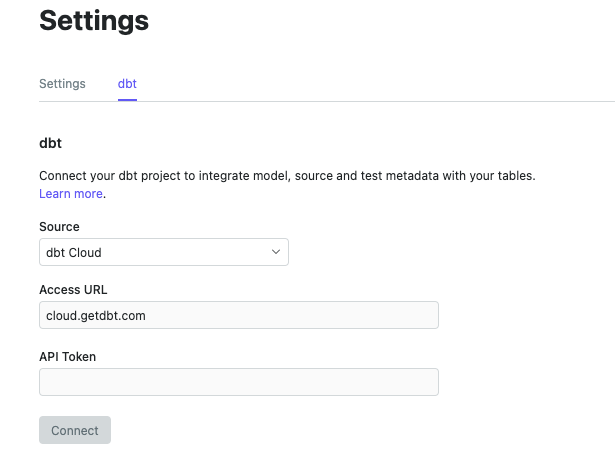The width and height of the screenshot is (615, 467).
Task: Click the cloud.getdbt.com text in the URL box
Action: [96, 315]
